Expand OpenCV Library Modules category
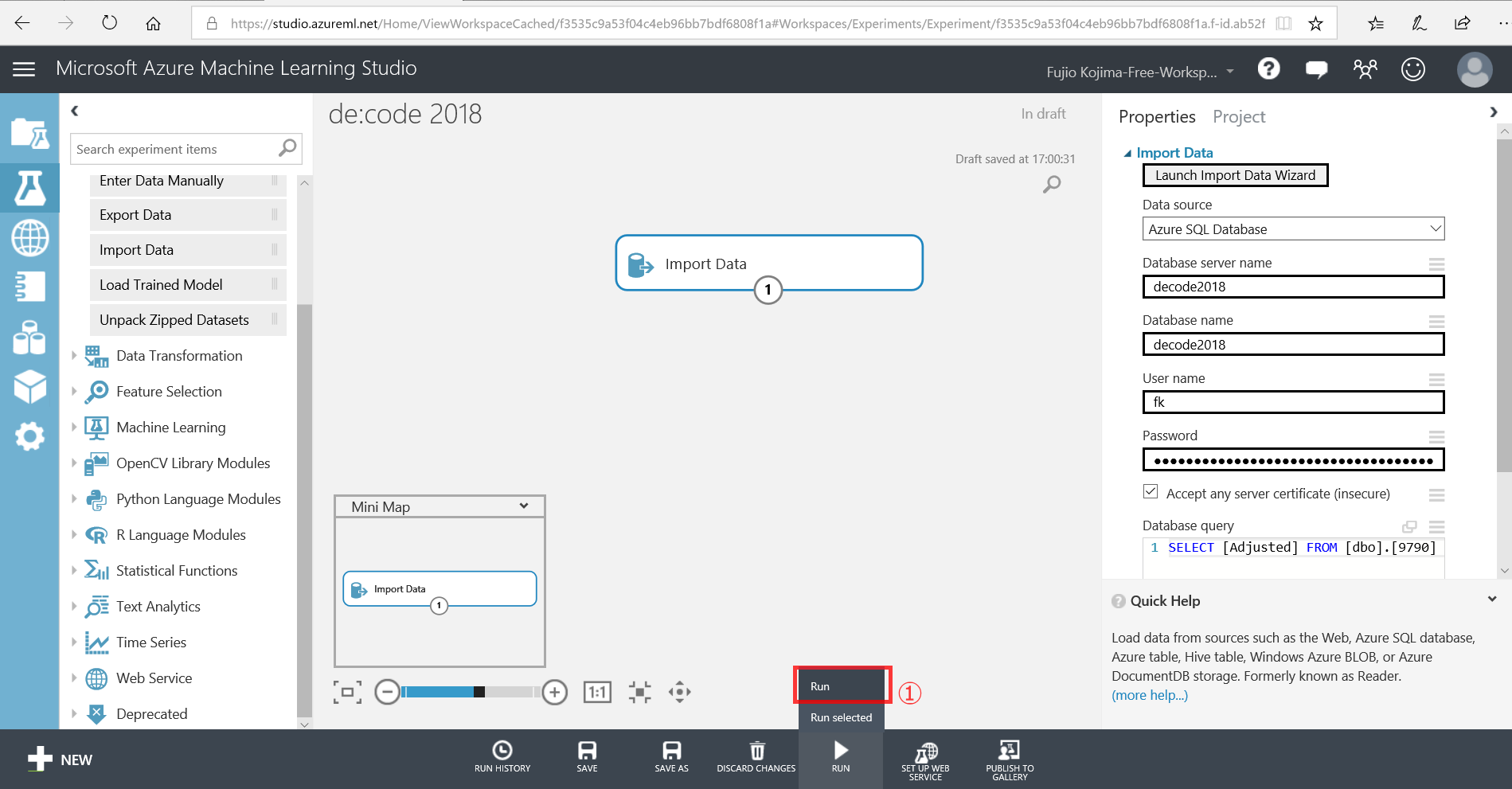1512x789 pixels. point(74,463)
